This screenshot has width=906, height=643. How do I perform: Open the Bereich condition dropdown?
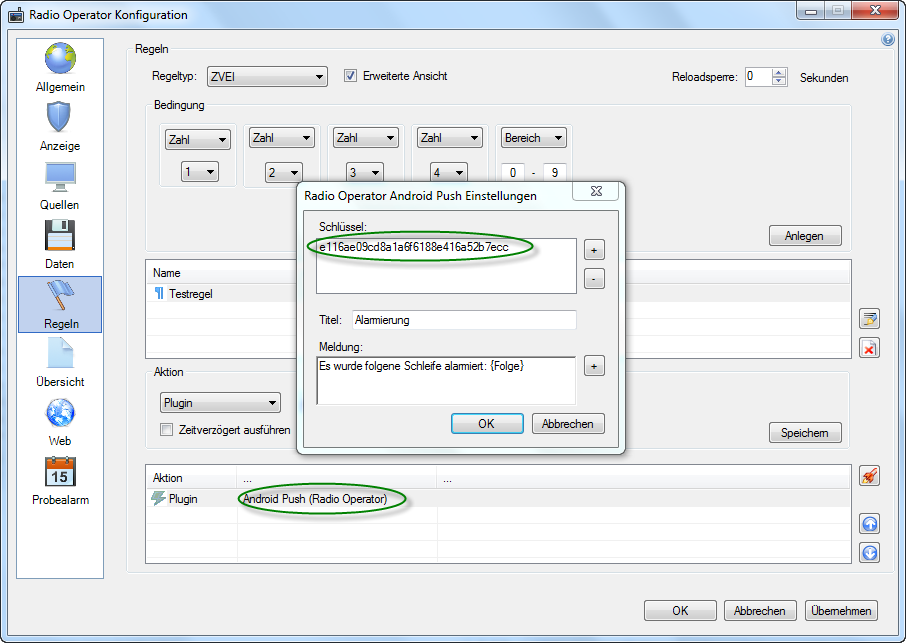coord(533,137)
